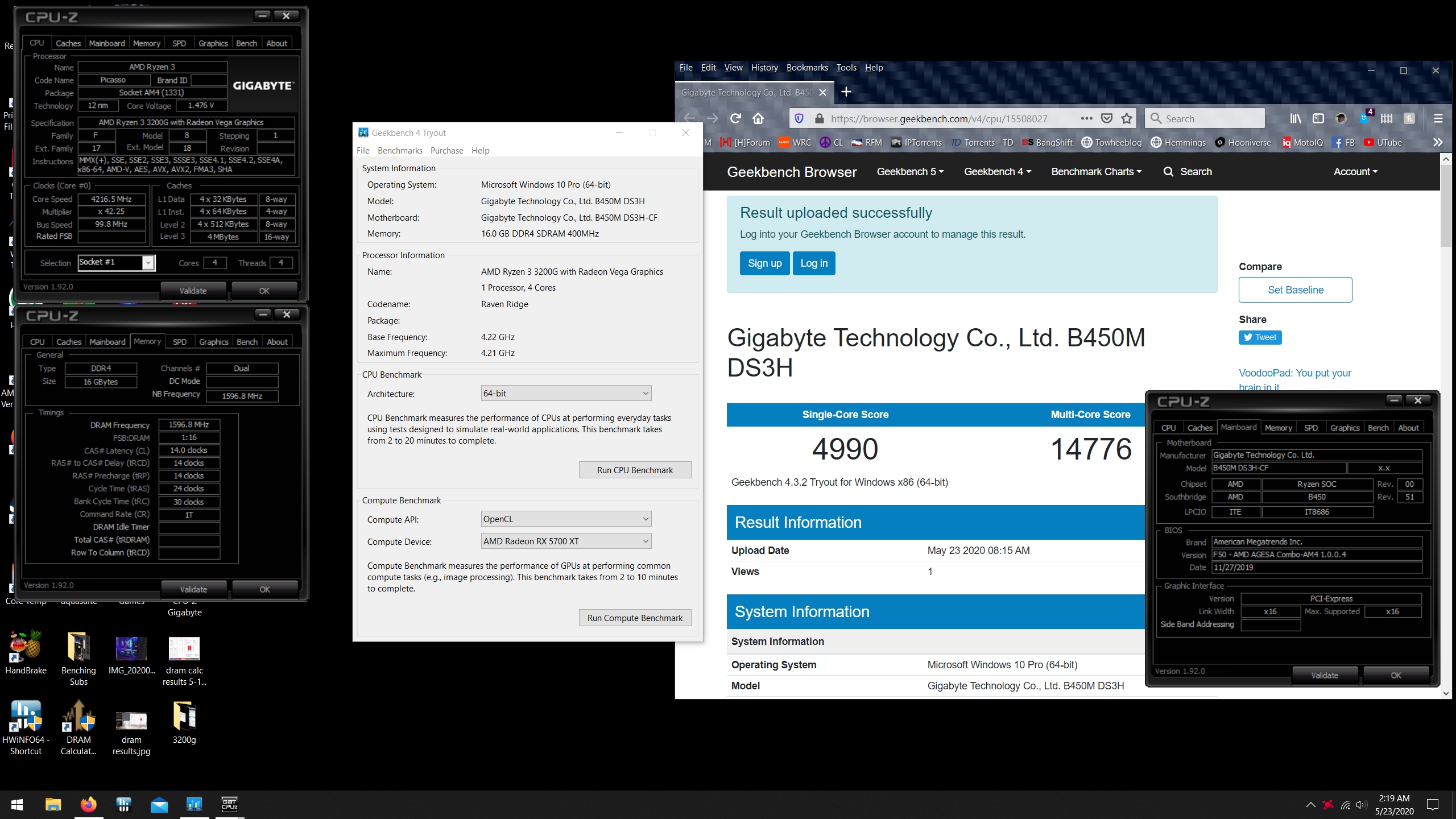Open Benchmarks menu in Geekbench 4 Tryout

[400, 151]
